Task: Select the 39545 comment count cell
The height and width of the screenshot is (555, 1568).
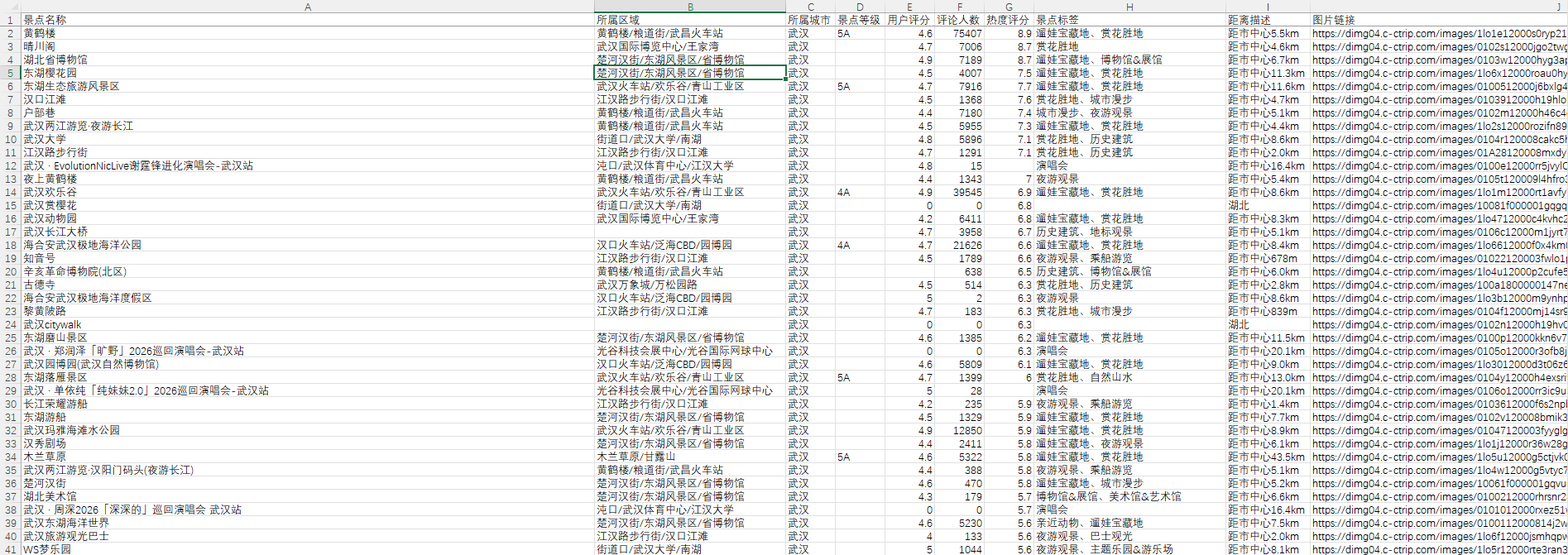Action: click(x=959, y=192)
